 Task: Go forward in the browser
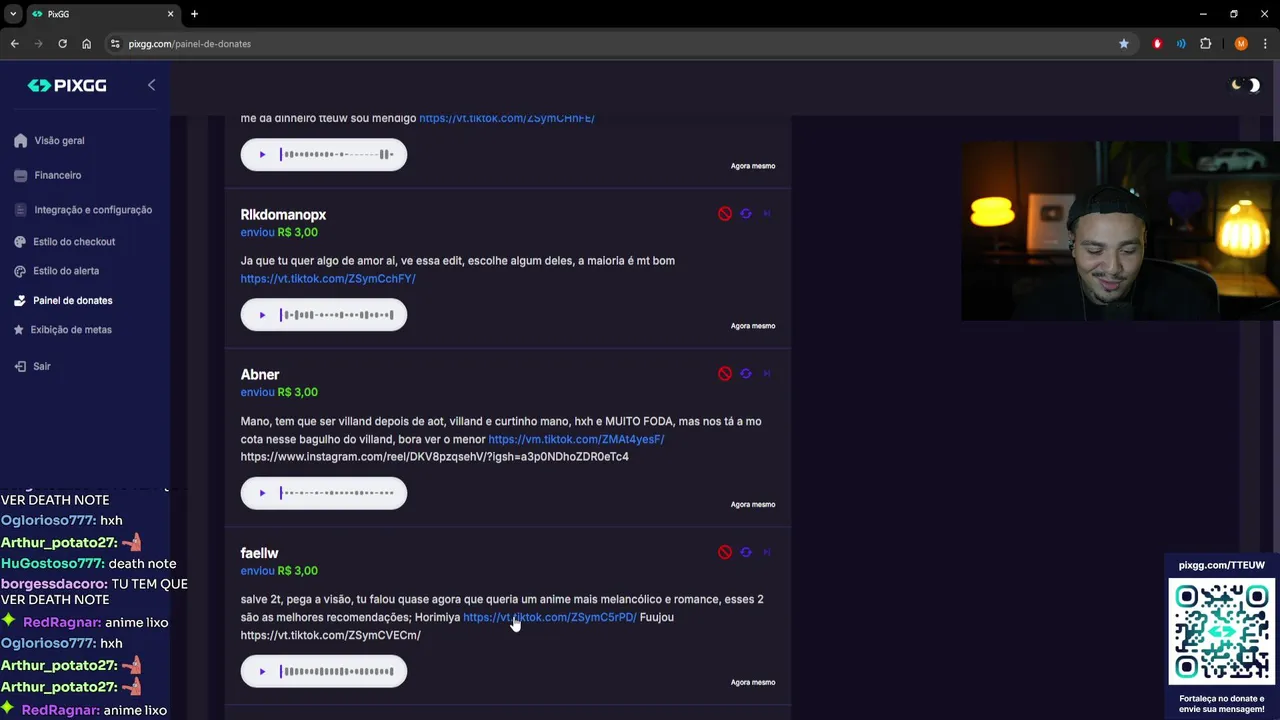(x=38, y=44)
